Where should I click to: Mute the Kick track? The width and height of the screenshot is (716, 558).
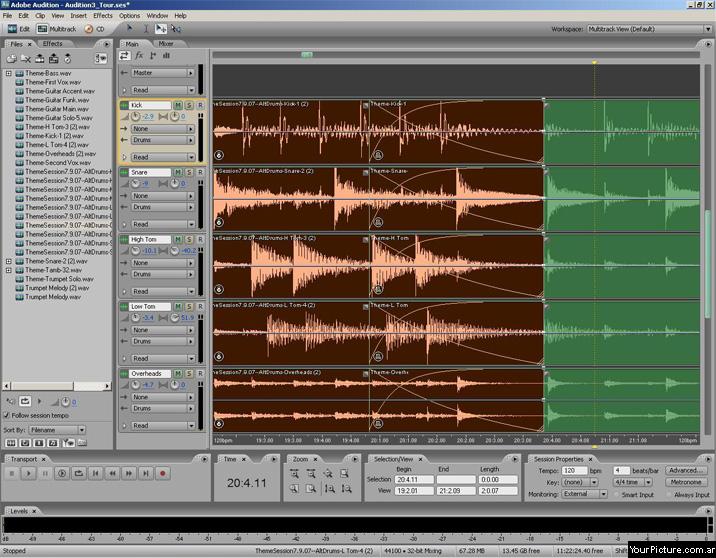(178, 105)
